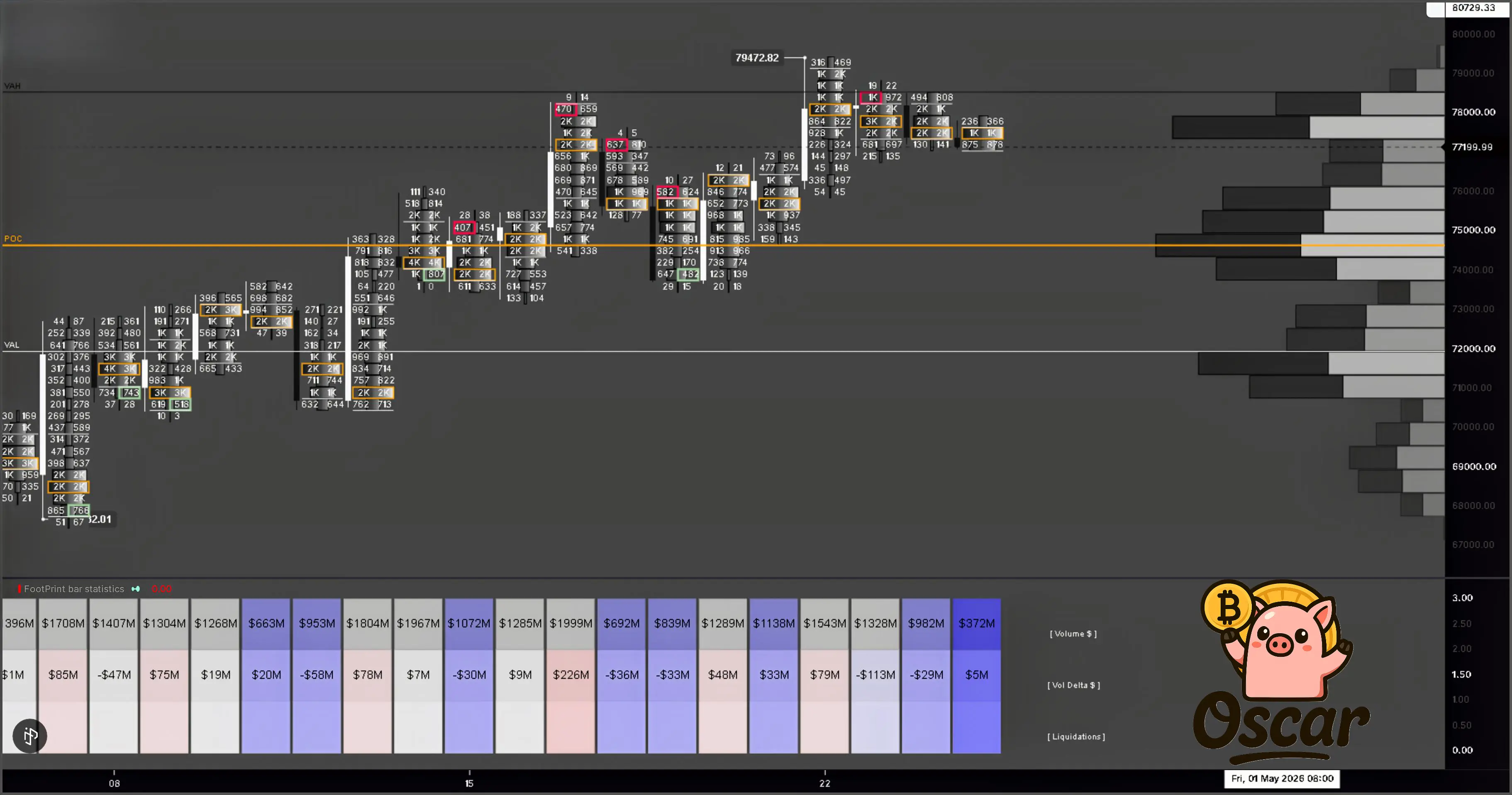This screenshot has width=1512, height=795.
Task: Click the [Liquidations] row label
Action: [1076, 736]
